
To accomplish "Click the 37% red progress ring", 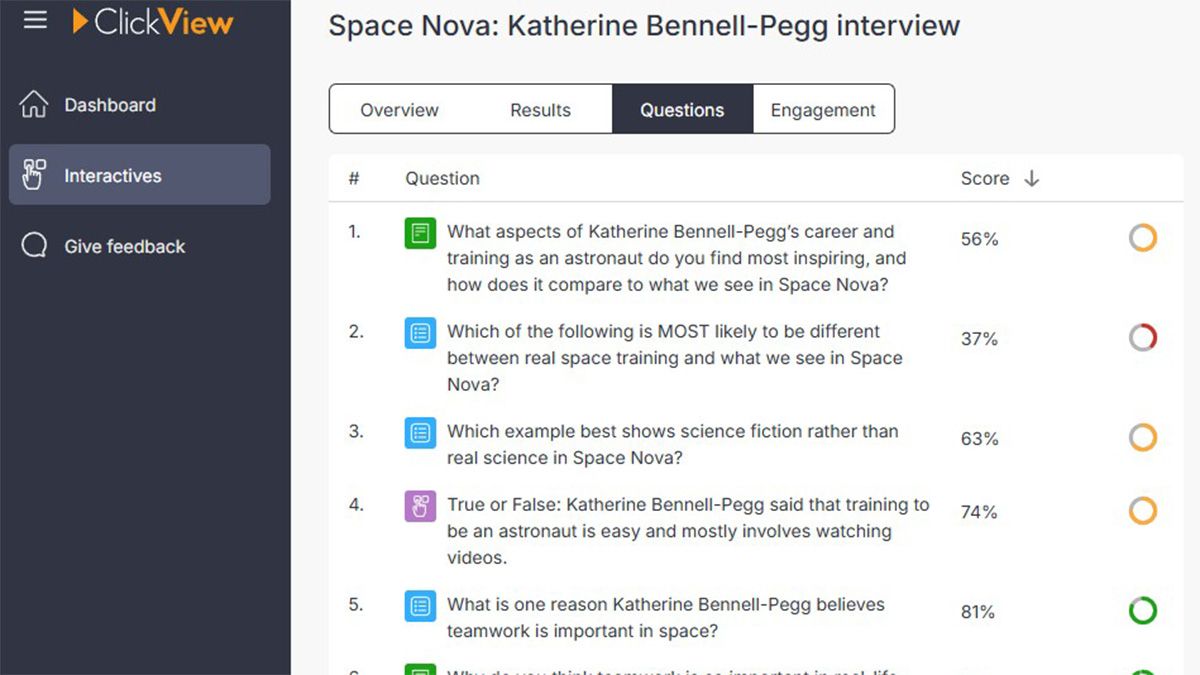I will point(1142,338).
